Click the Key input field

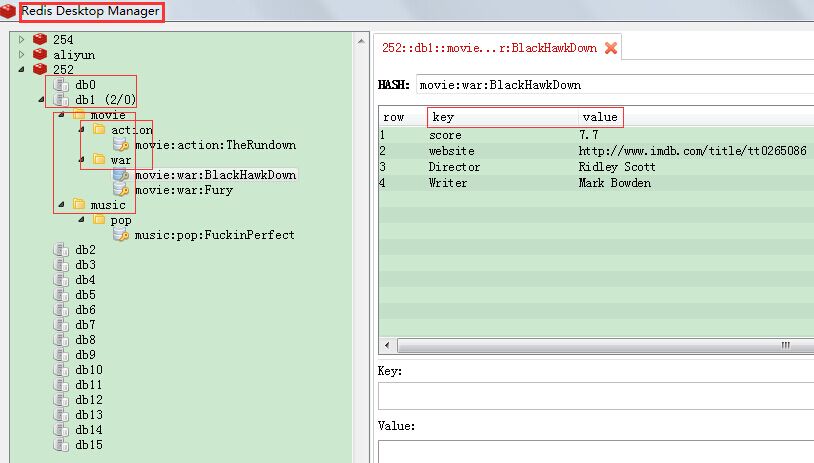[596, 397]
